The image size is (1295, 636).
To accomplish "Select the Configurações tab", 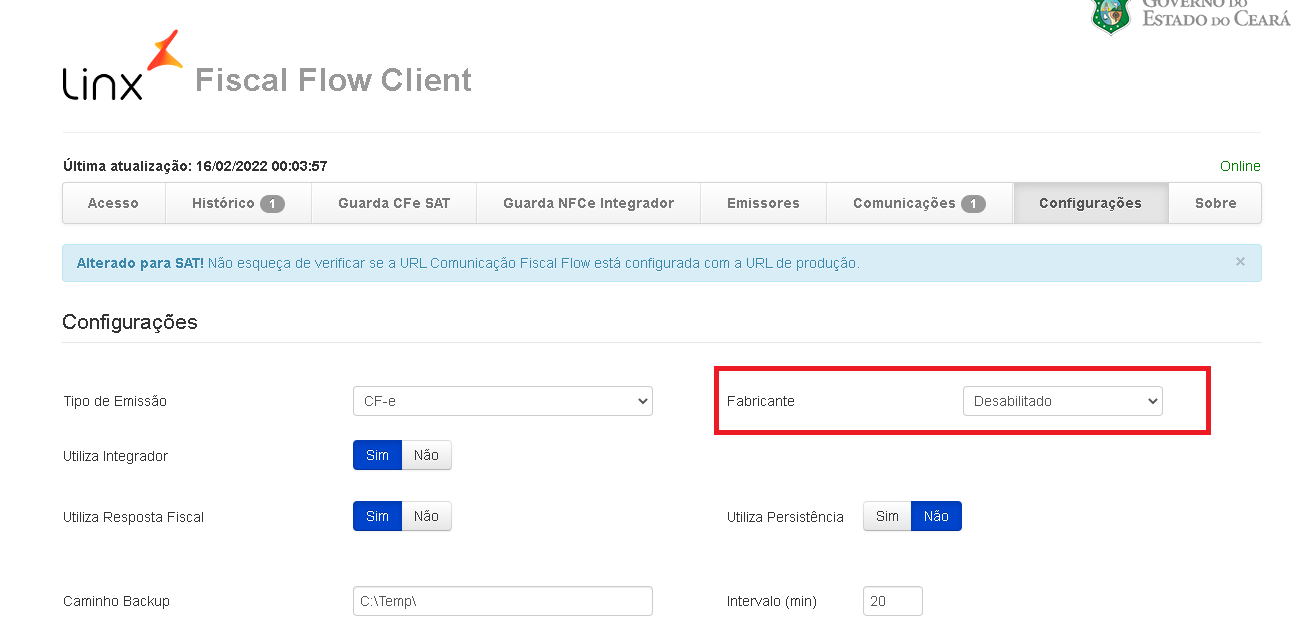I will coord(1090,203).
